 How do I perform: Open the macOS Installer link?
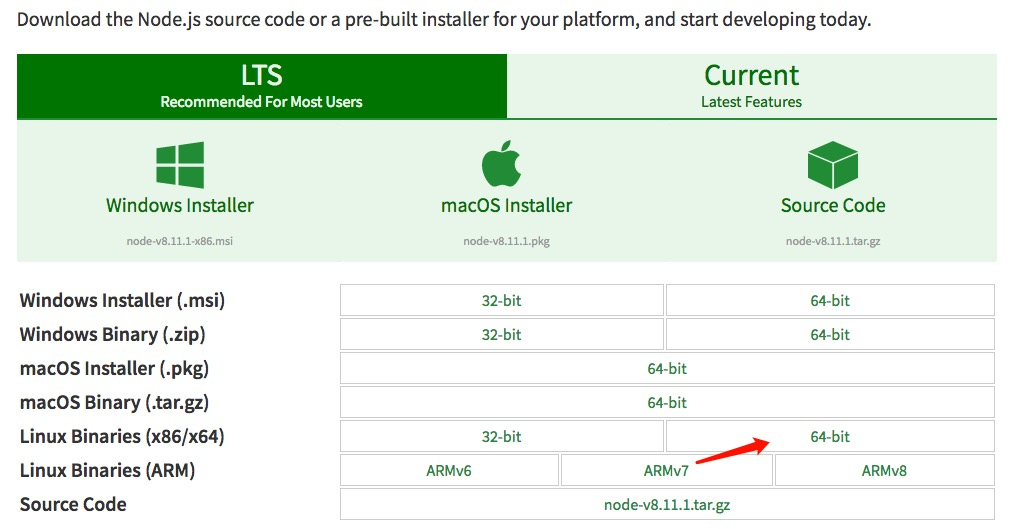click(506, 205)
